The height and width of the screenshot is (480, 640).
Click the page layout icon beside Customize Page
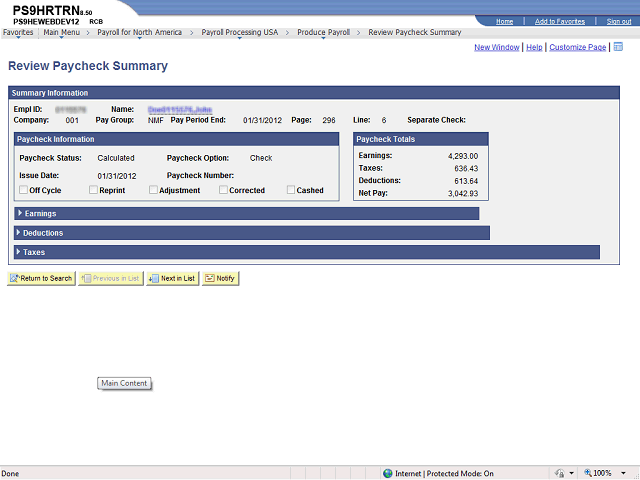tap(618, 47)
